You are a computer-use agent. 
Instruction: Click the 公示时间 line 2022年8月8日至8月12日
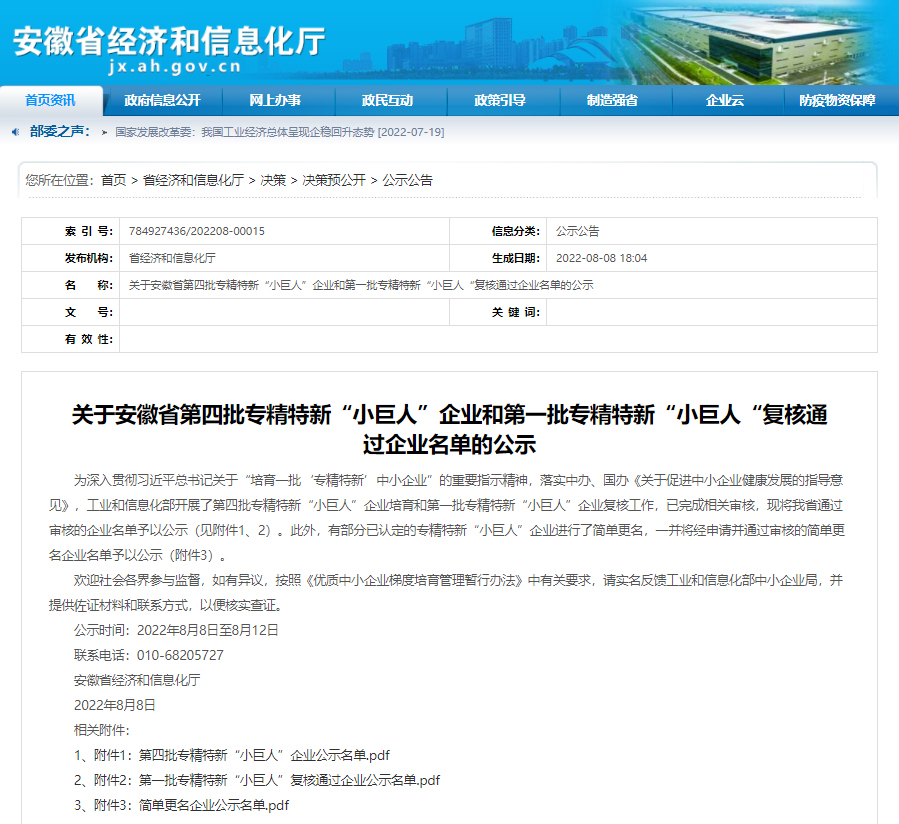(x=176, y=630)
